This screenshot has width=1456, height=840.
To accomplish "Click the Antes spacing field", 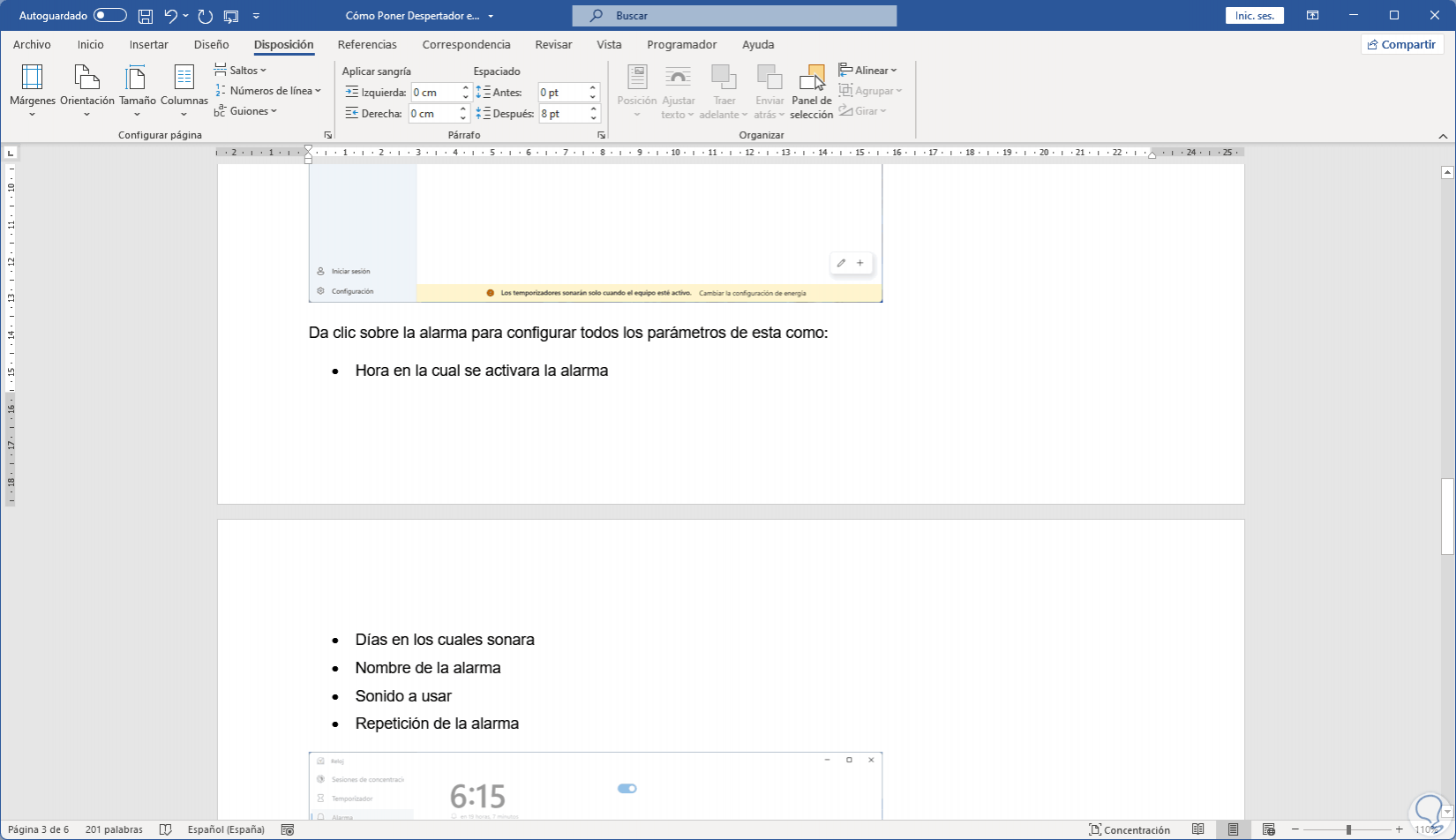I will point(563,92).
